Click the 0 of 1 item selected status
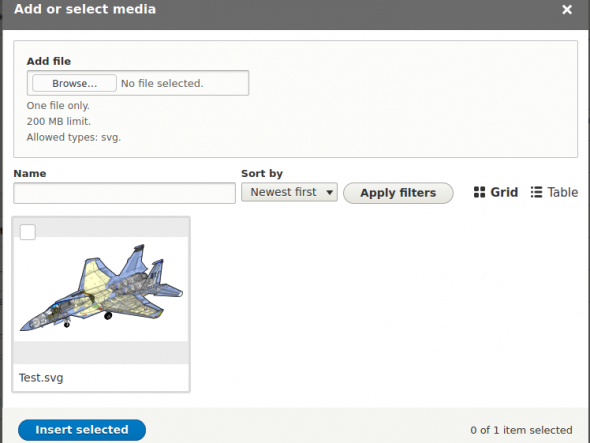Viewport: 590px width, 443px height. (x=521, y=430)
